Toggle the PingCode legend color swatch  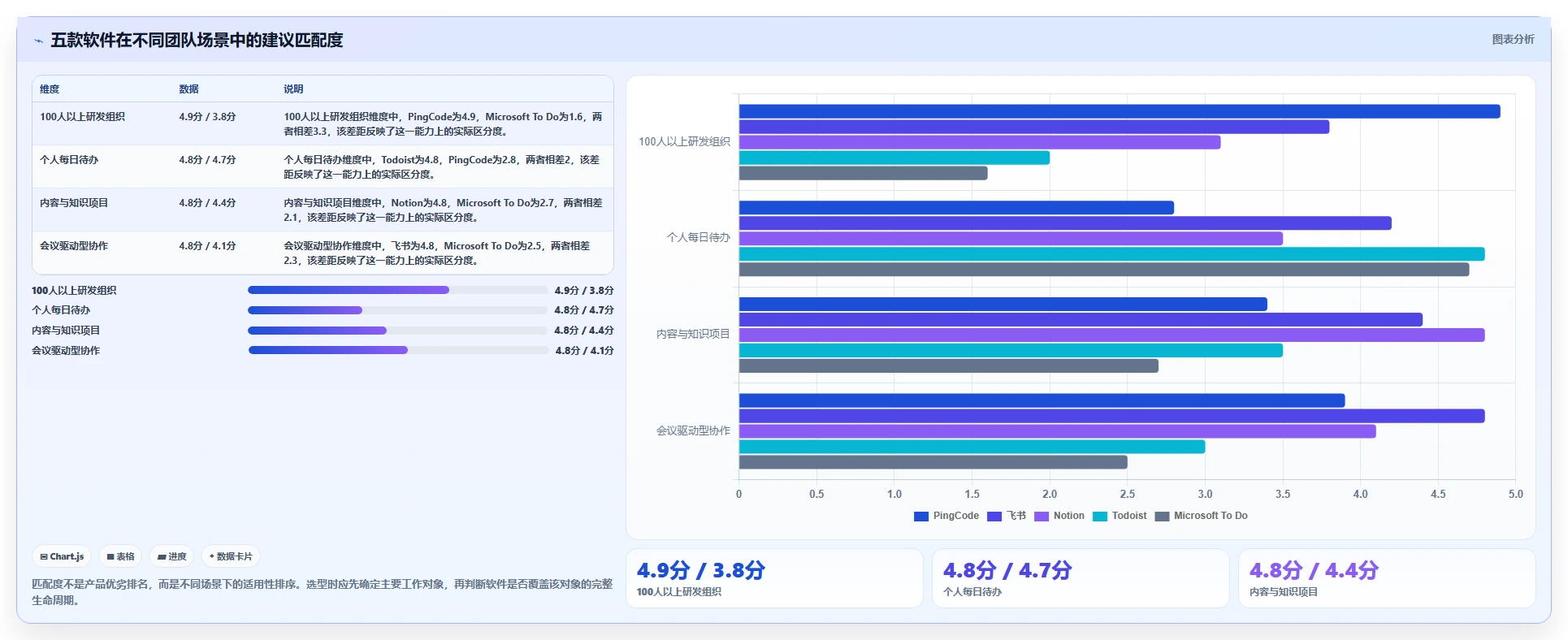(x=921, y=517)
